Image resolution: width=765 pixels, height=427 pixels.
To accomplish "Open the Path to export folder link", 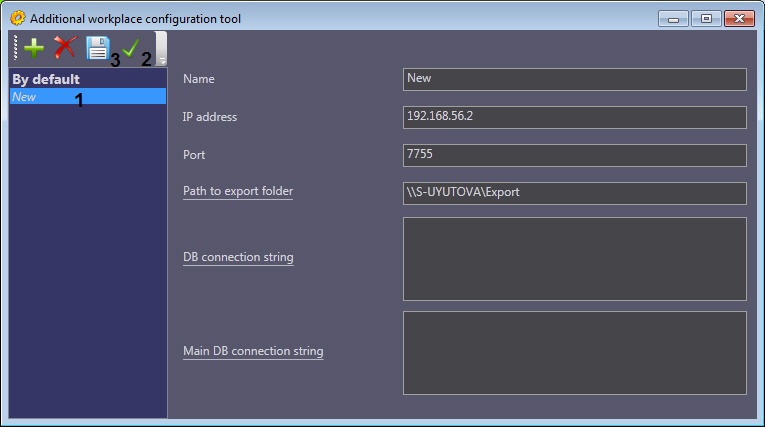I will point(238,191).
